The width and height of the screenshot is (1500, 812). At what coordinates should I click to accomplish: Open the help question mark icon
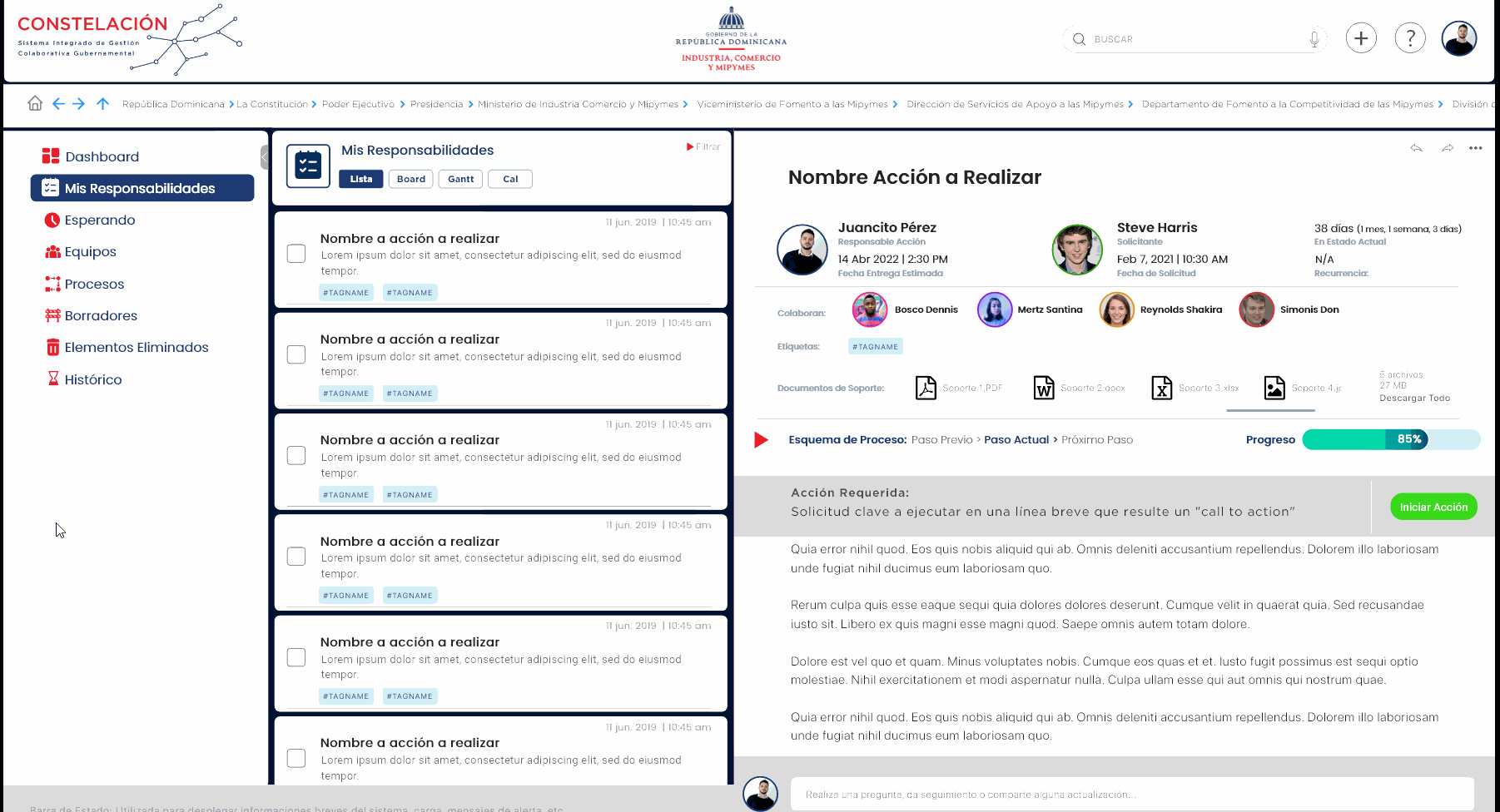(x=1410, y=38)
